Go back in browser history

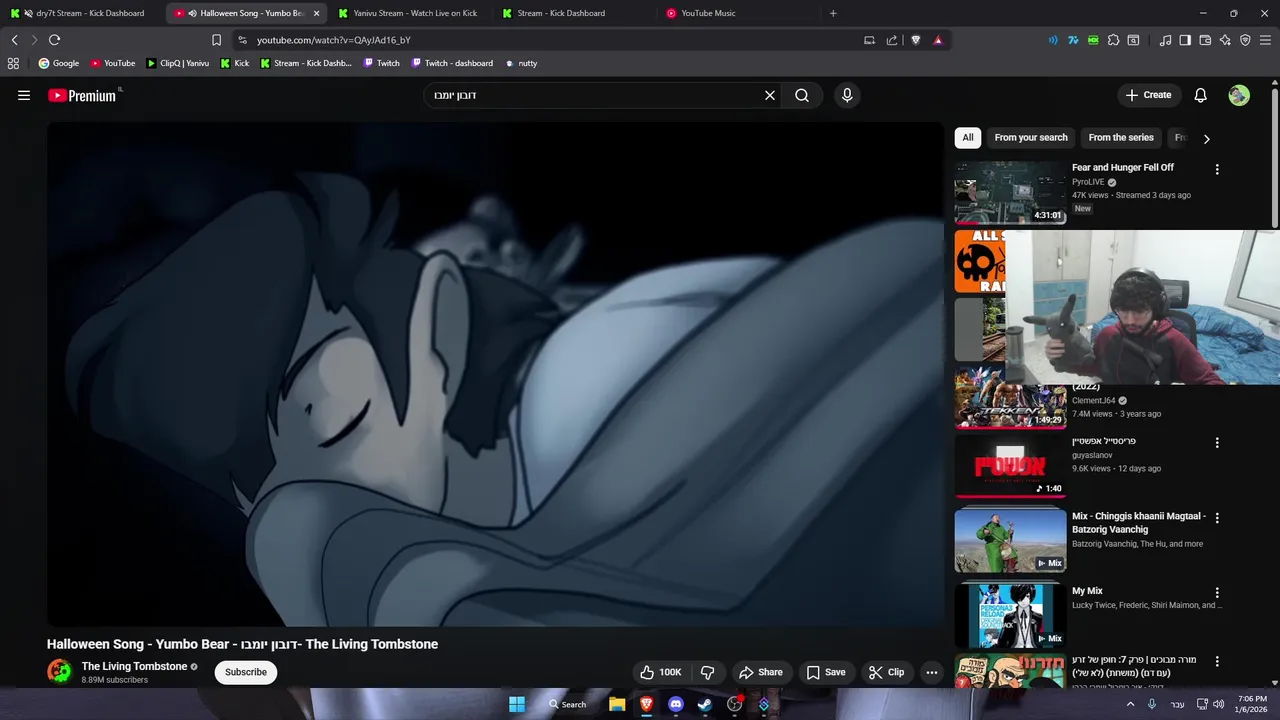pyautogui.click(x=14, y=40)
